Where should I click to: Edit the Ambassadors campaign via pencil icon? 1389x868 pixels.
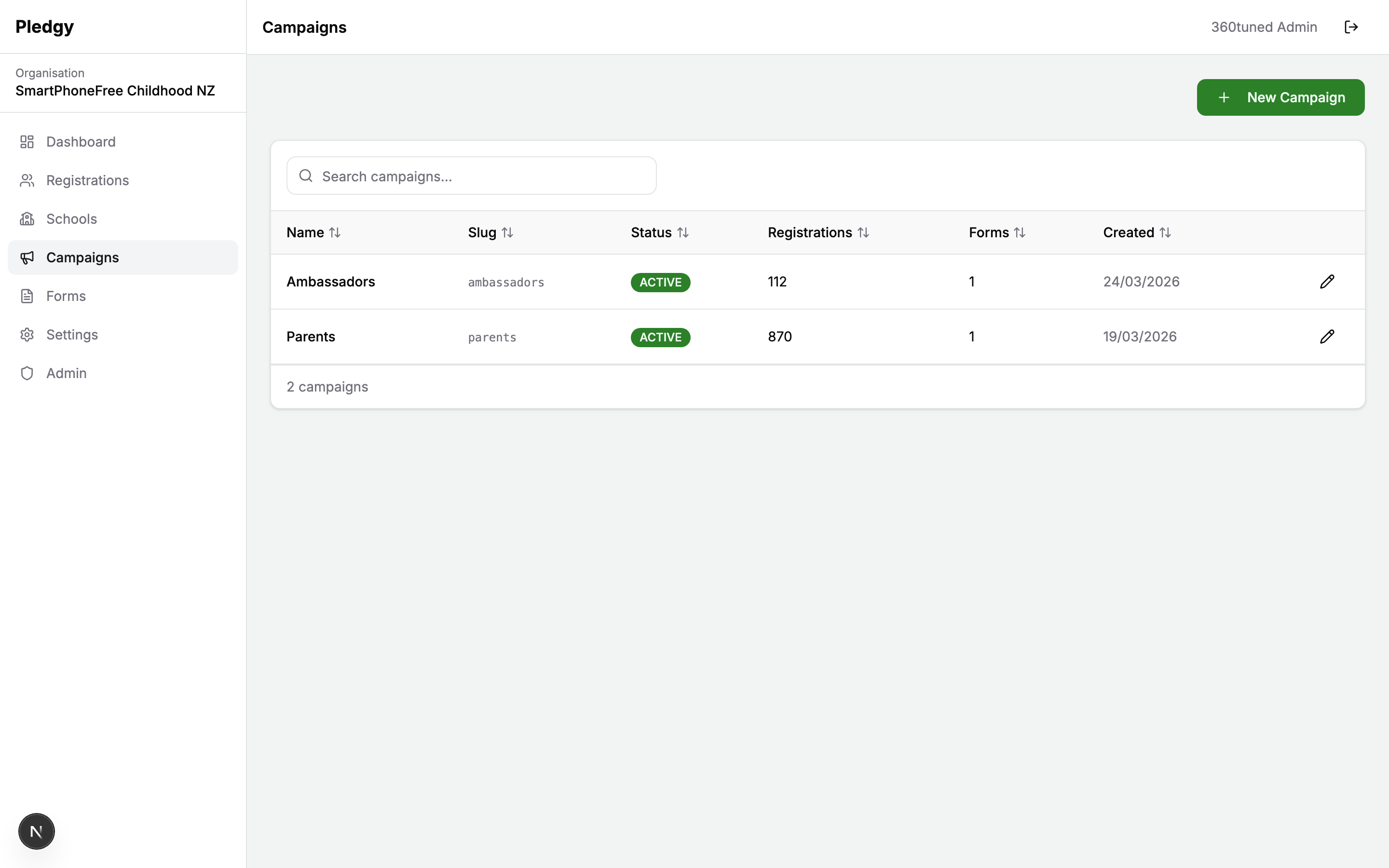pos(1327,281)
